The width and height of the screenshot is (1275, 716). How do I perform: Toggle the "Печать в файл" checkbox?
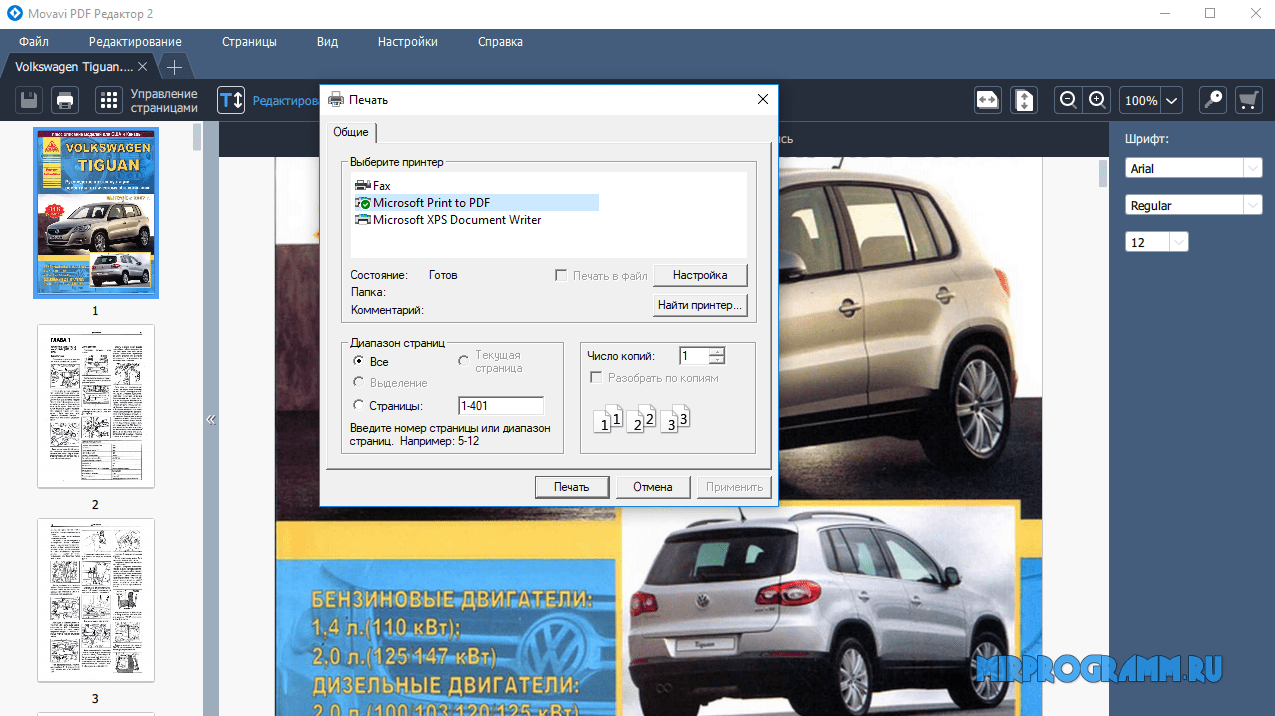pyautogui.click(x=561, y=275)
